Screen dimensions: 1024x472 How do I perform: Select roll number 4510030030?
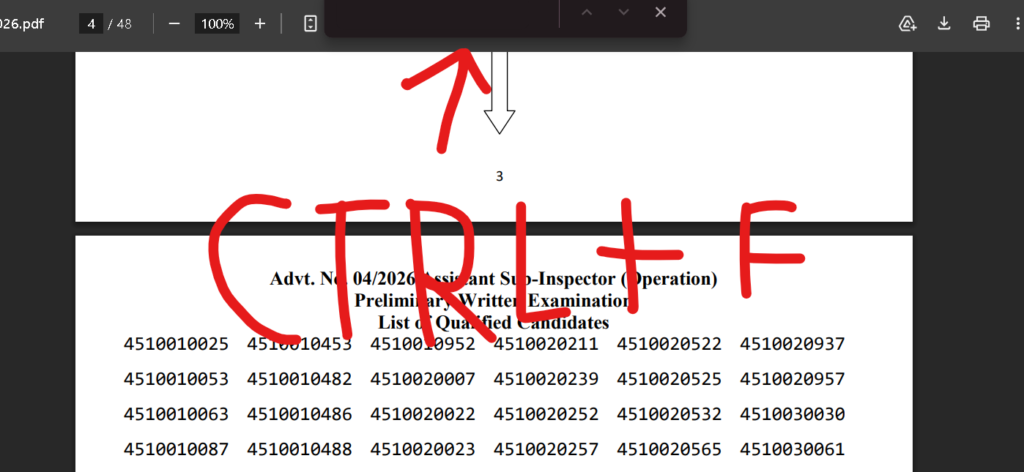coord(792,415)
